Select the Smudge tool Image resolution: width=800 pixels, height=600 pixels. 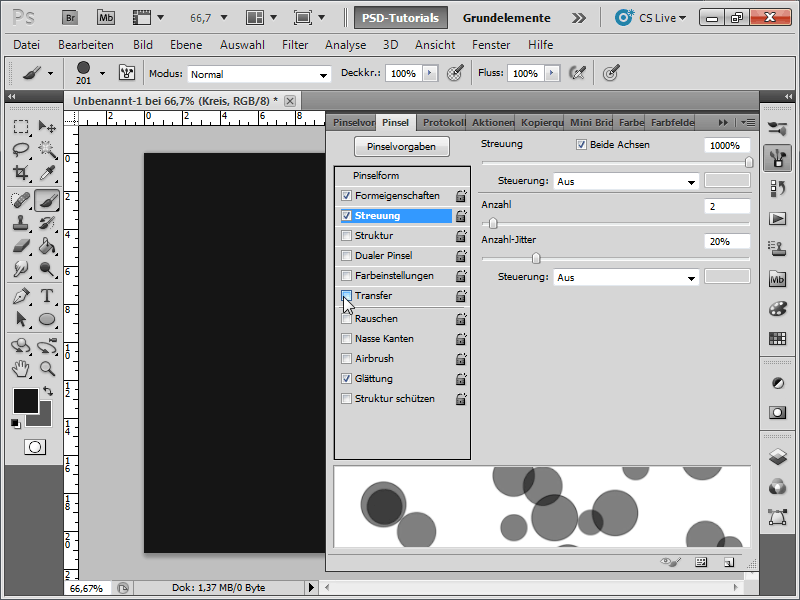pyautogui.click(x=21, y=269)
